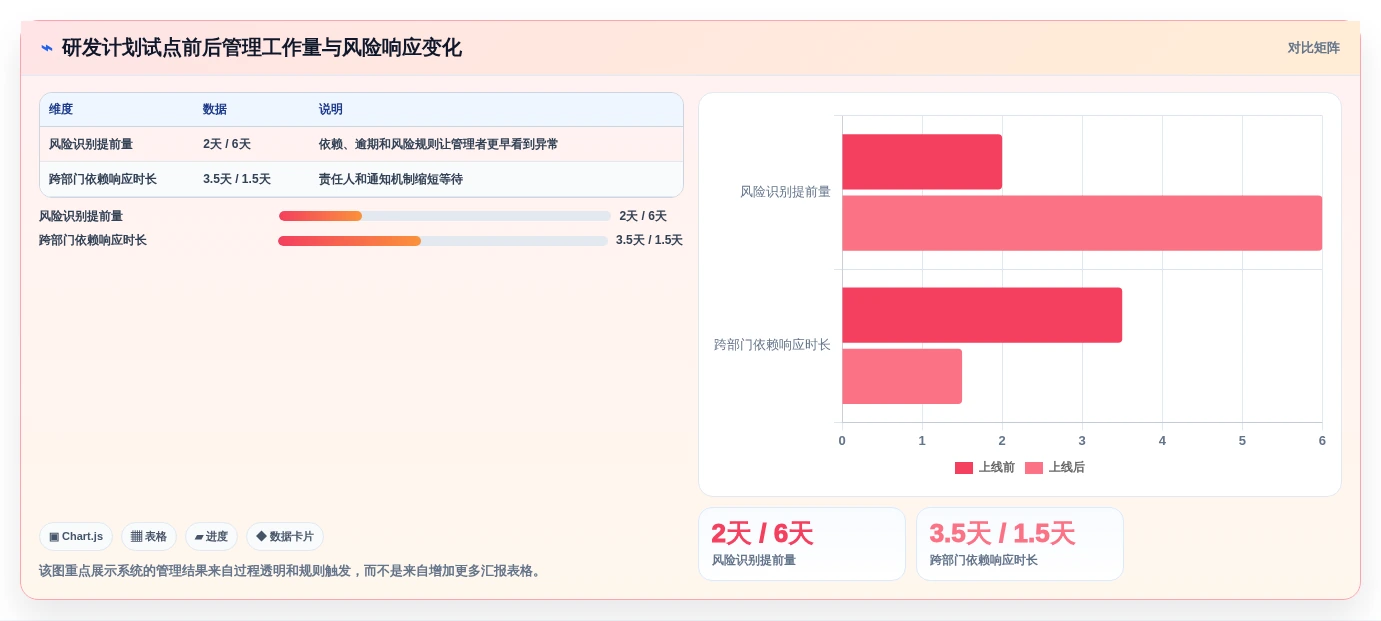1381x621 pixels.
Task: Select the 数据卡片 tag chip
Action: coord(285,536)
